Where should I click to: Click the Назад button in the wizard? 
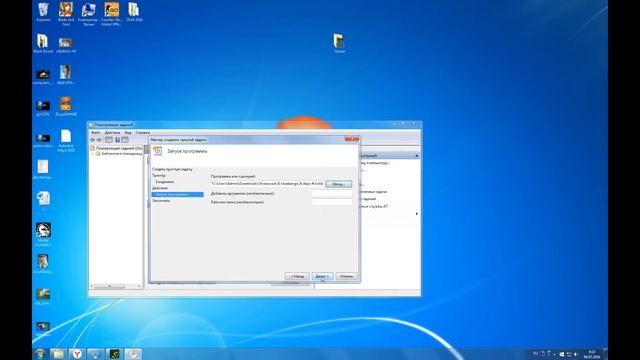pyautogui.click(x=297, y=276)
